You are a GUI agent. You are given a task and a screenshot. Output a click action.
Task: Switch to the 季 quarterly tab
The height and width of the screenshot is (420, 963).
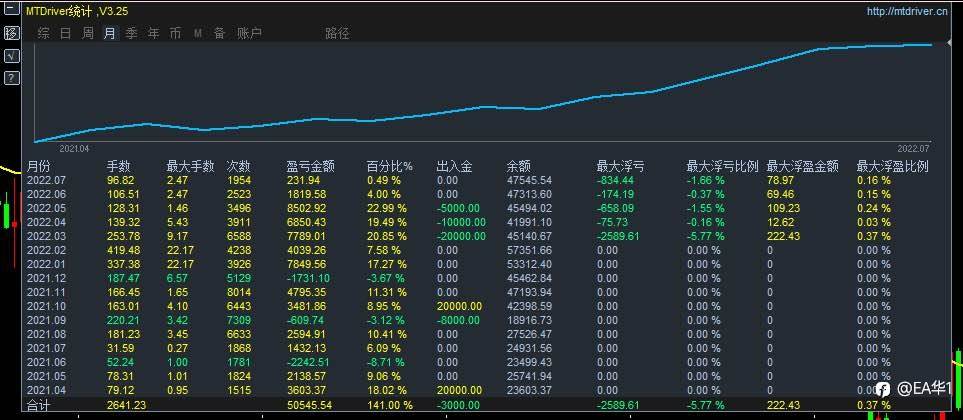point(131,33)
